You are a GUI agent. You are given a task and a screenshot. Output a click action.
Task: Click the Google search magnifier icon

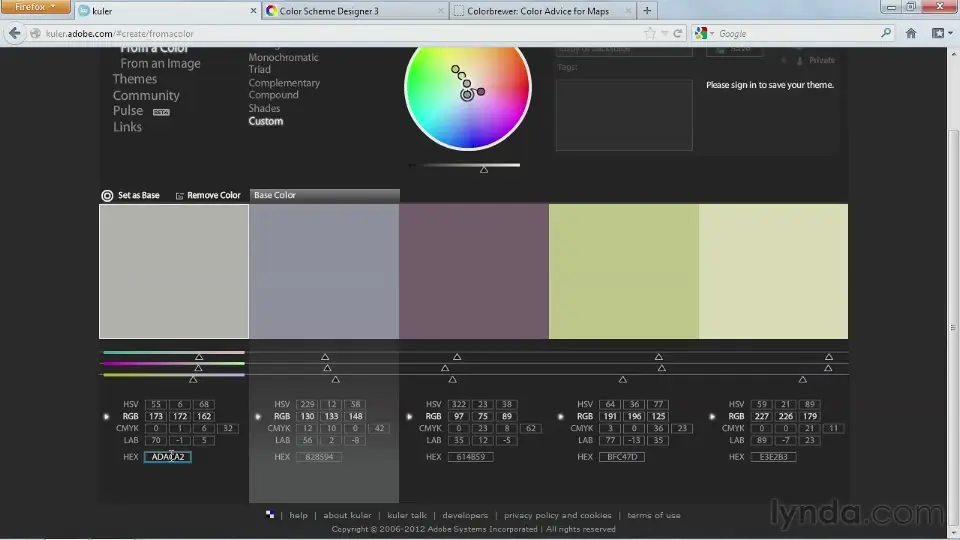coord(885,33)
